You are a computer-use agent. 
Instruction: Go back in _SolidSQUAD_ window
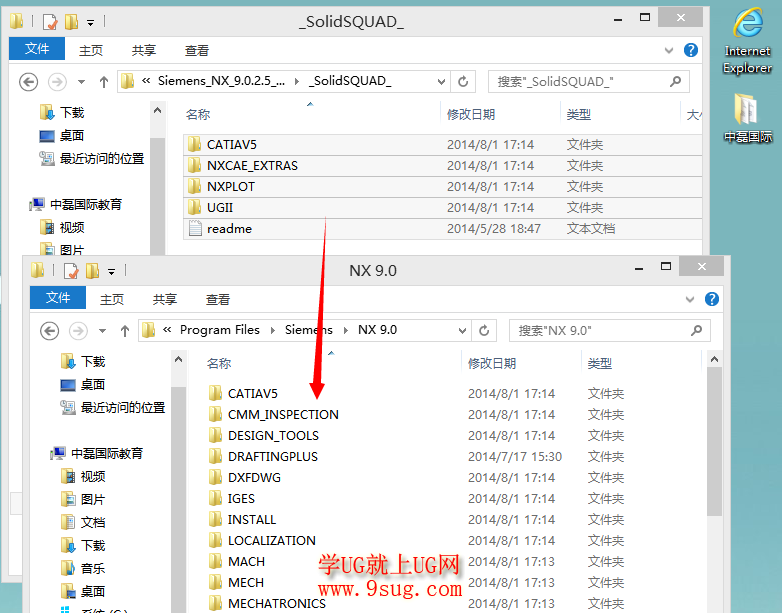28,81
